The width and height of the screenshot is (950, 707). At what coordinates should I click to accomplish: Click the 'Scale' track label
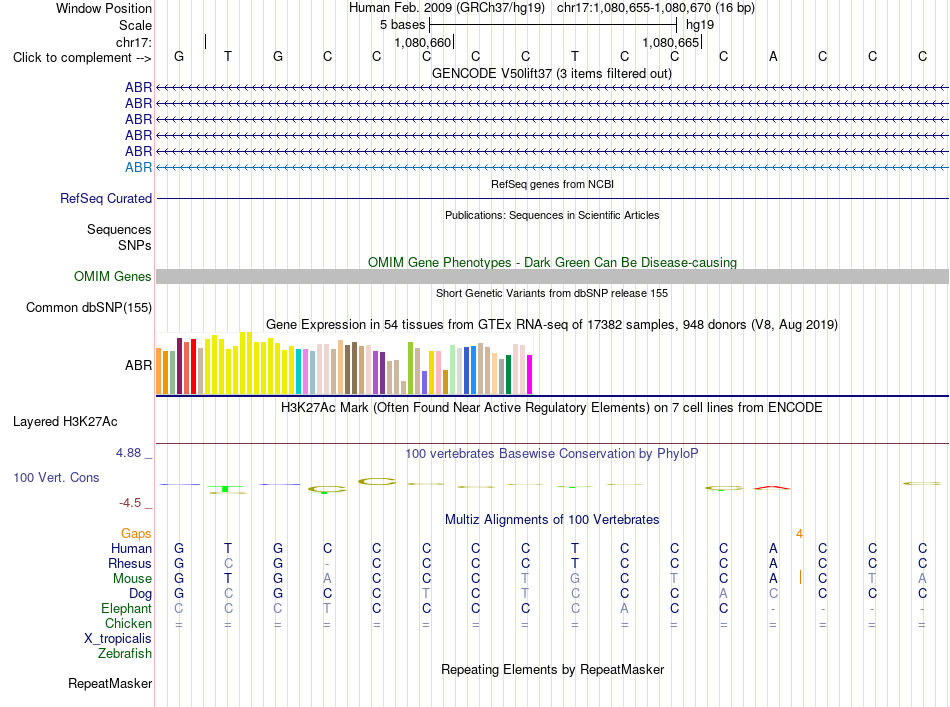coord(135,25)
